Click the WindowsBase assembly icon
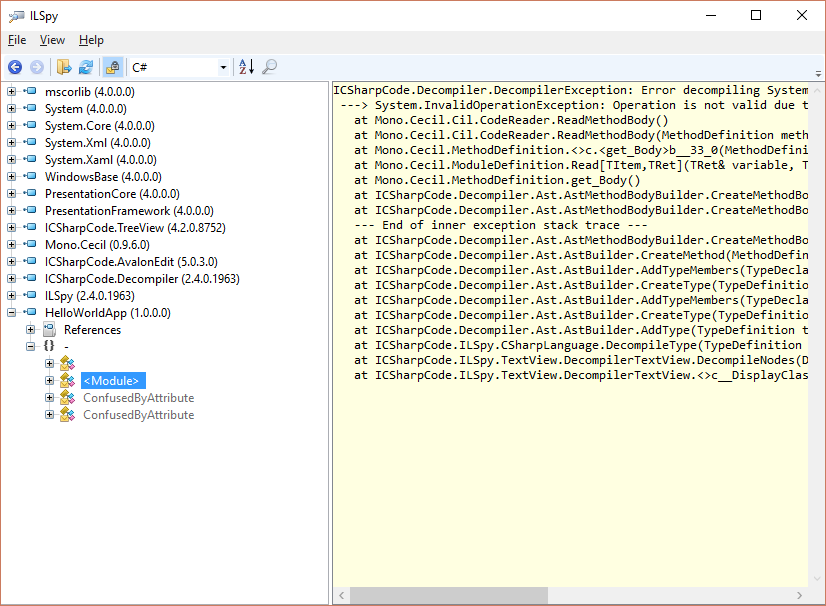 click(30, 176)
